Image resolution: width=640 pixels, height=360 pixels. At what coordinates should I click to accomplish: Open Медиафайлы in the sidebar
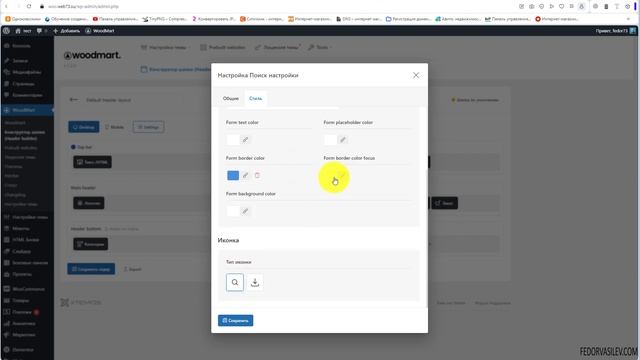click(x=27, y=72)
